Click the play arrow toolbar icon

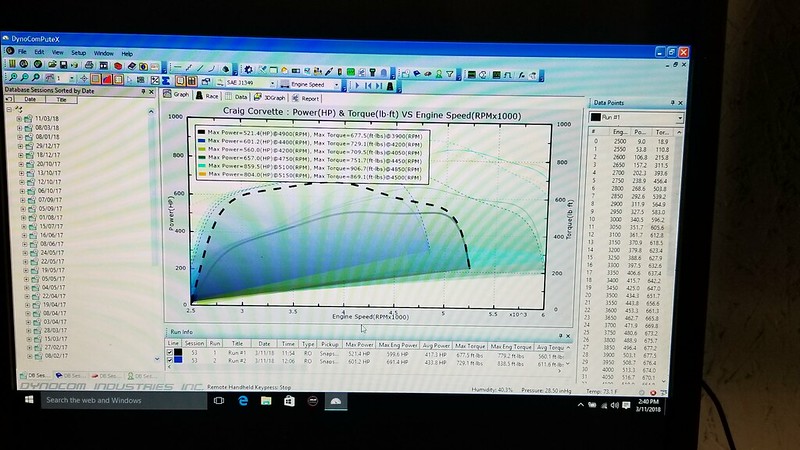[x=355, y=85]
